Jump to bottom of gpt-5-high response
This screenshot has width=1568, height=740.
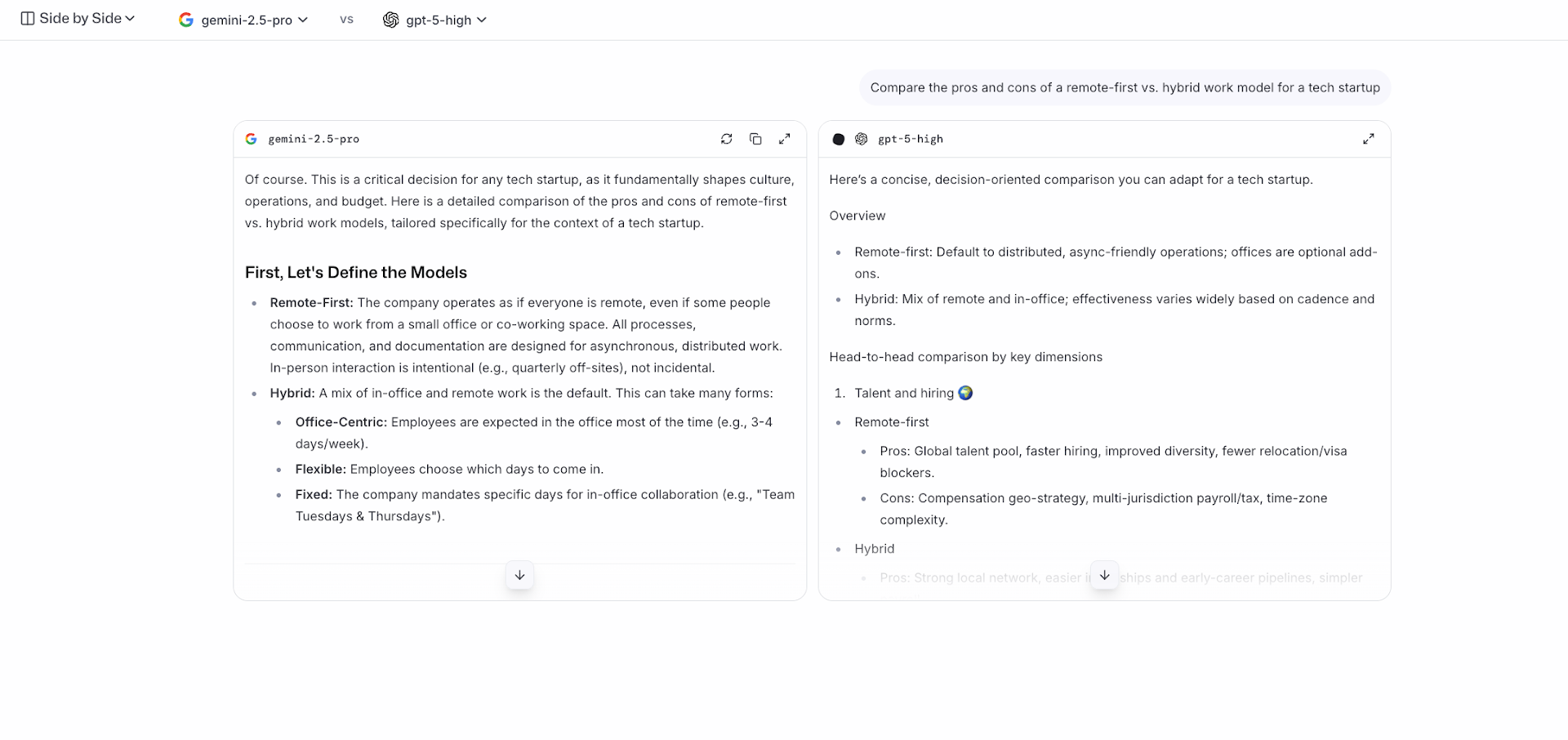click(x=1104, y=575)
